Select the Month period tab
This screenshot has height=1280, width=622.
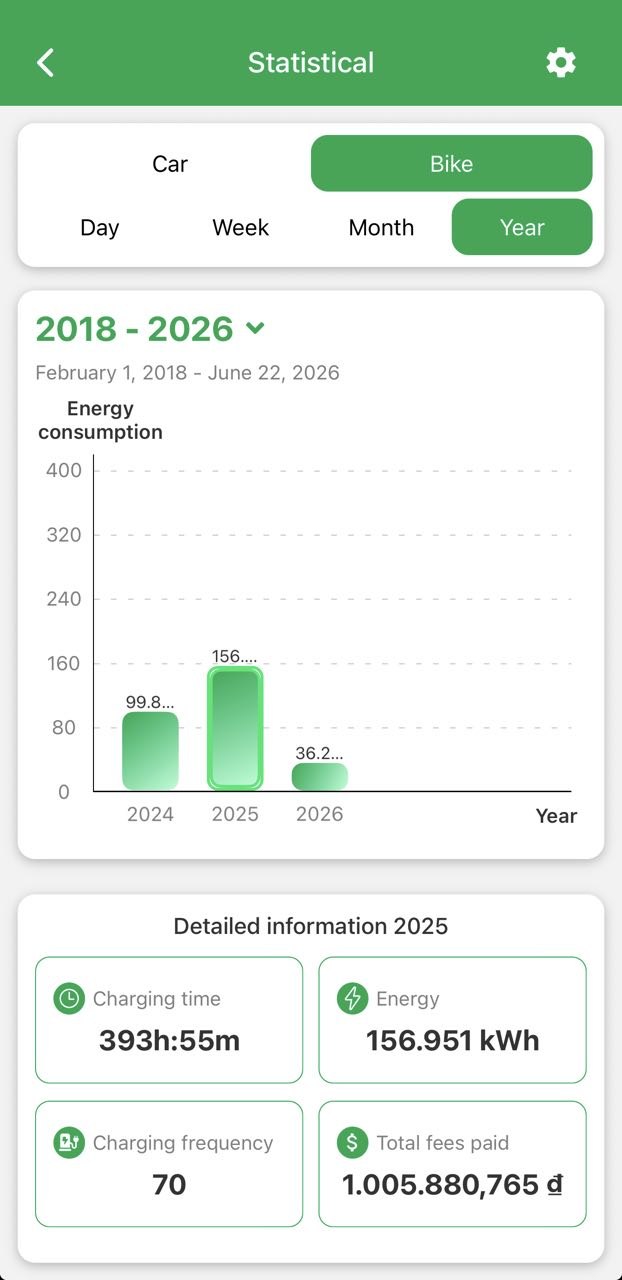coord(381,227)
